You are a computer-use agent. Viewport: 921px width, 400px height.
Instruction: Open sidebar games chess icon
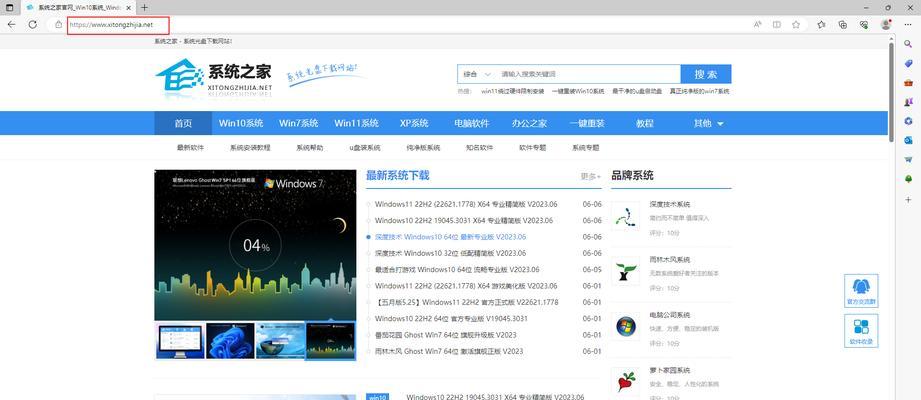pyautogui.click(x=908, y=102)
